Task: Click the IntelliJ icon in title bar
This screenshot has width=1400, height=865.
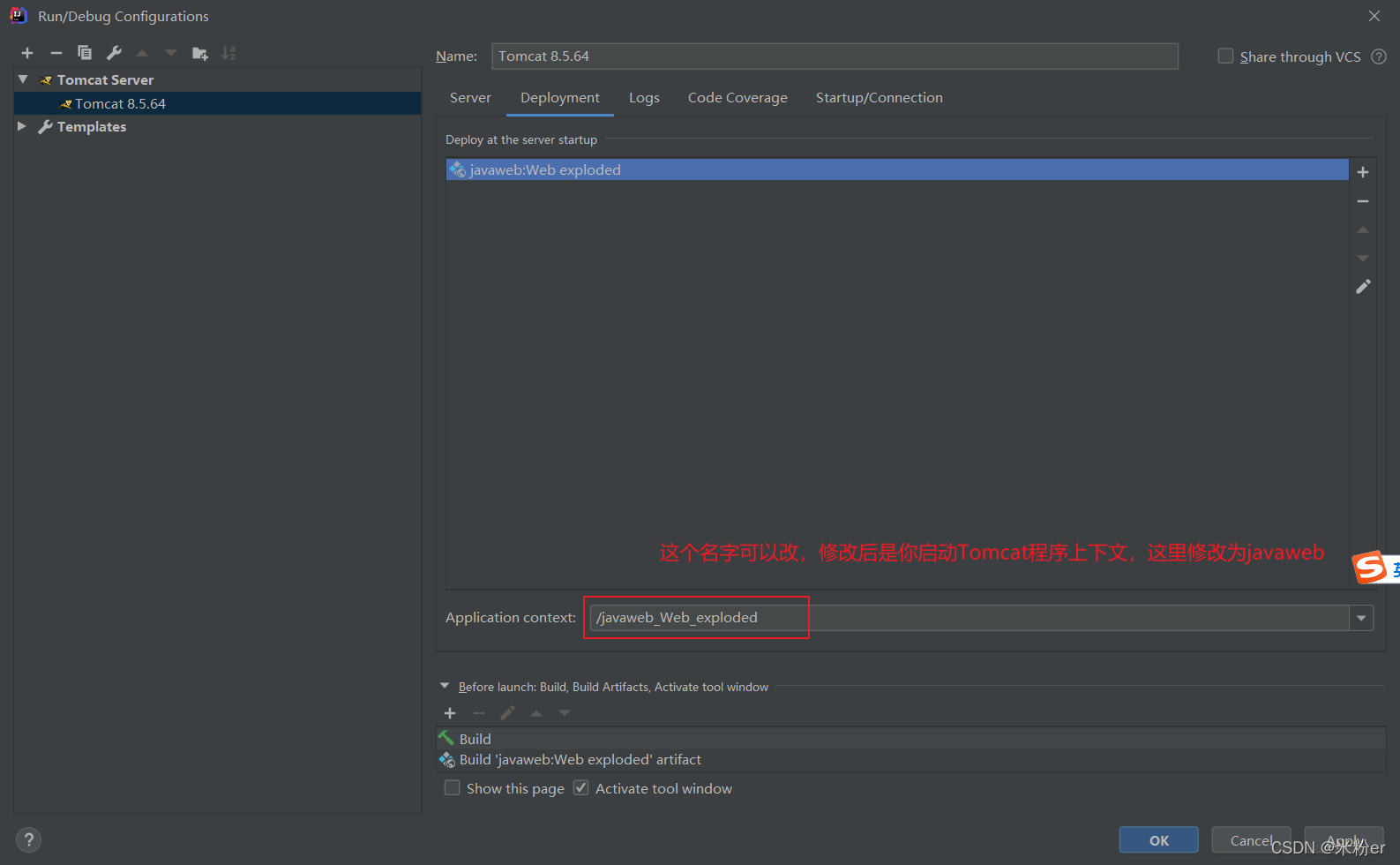Action: point(19,16)
